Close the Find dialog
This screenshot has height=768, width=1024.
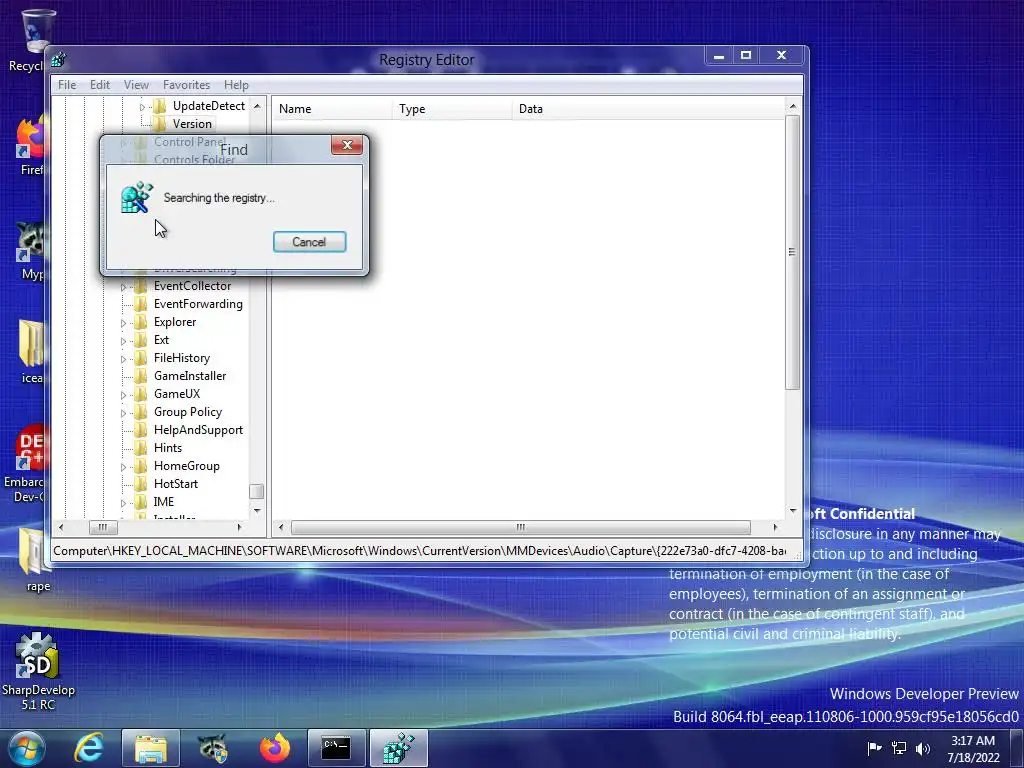(347, 145)
